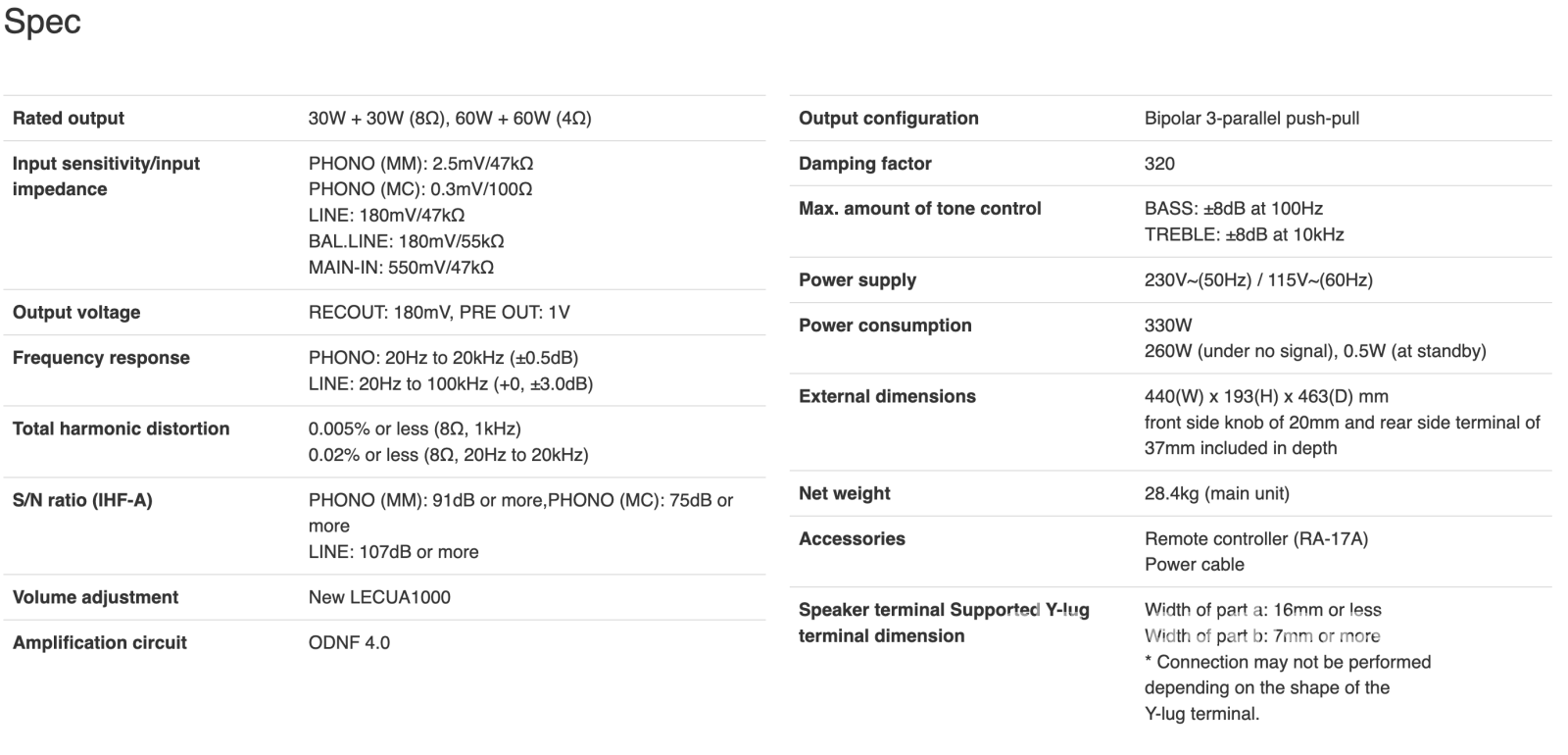Click the Frequency response label
Viewport: 1568px width, 755px height.
101,358
